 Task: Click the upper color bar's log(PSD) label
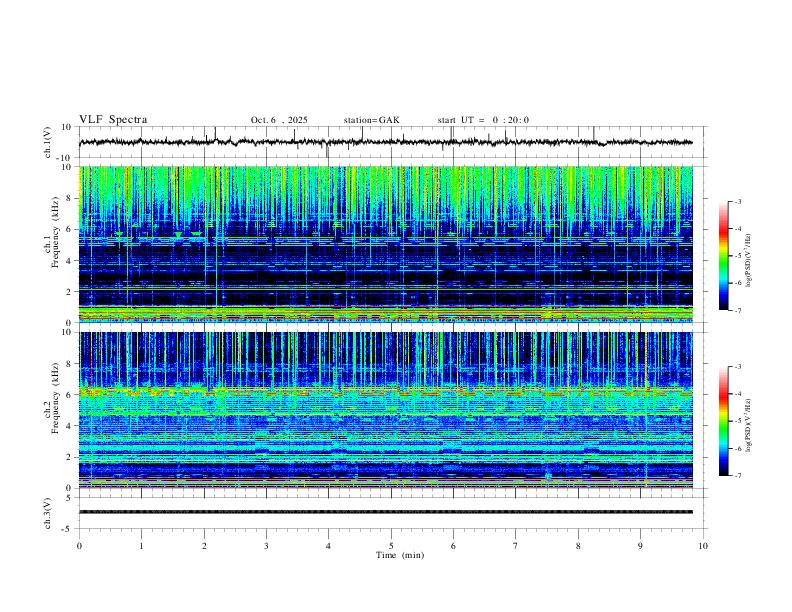[749, 261]
